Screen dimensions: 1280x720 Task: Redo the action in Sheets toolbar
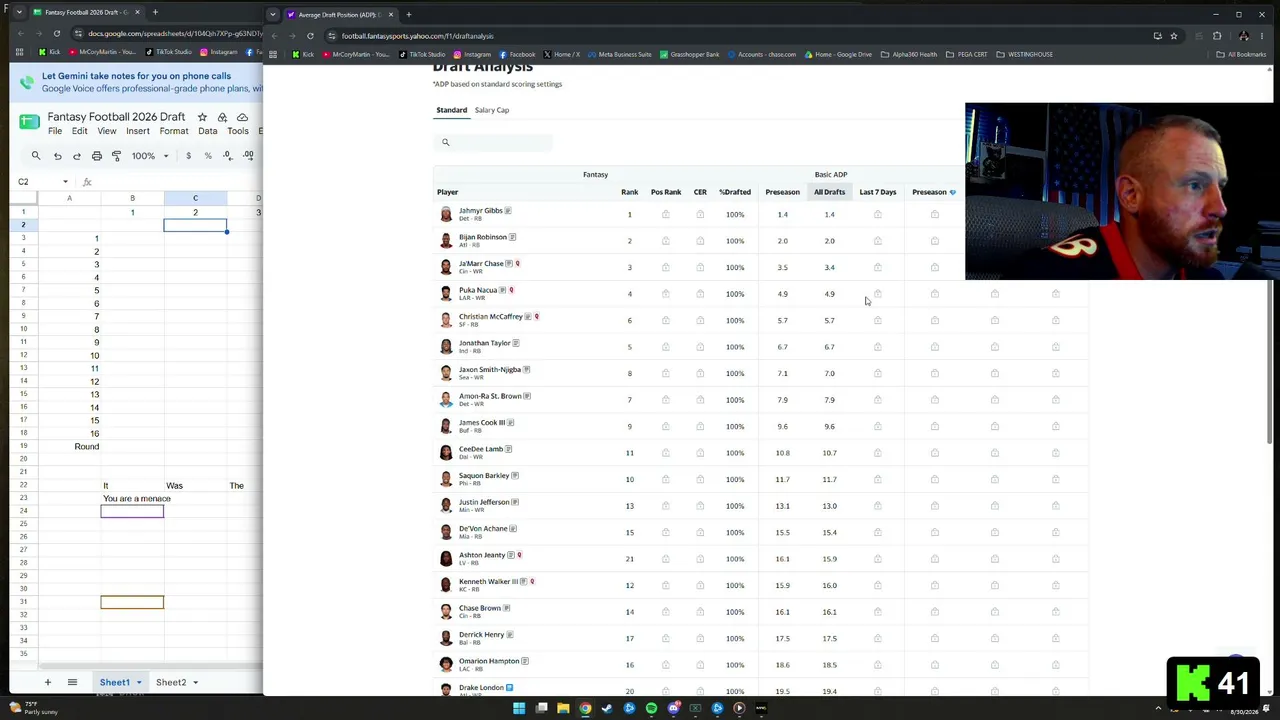[76, 156]
